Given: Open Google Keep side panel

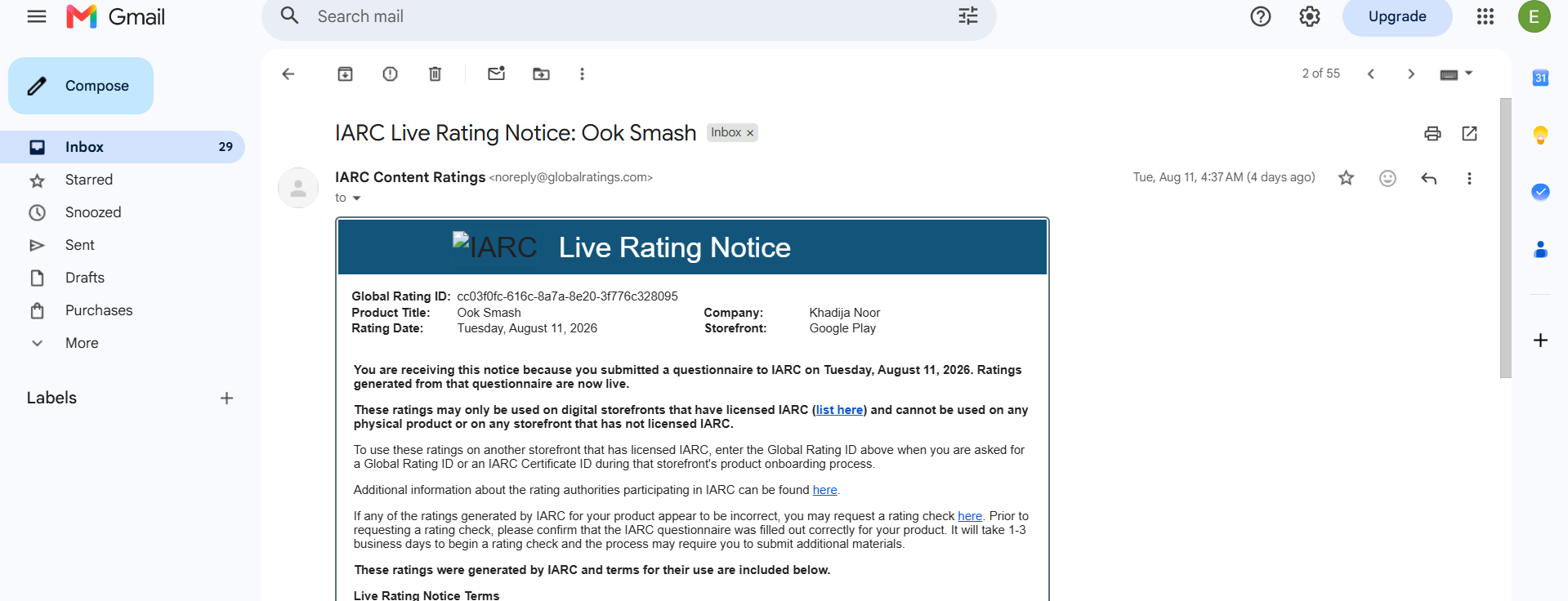Looking at the screenshot, I should click(x=1540, y=135).
